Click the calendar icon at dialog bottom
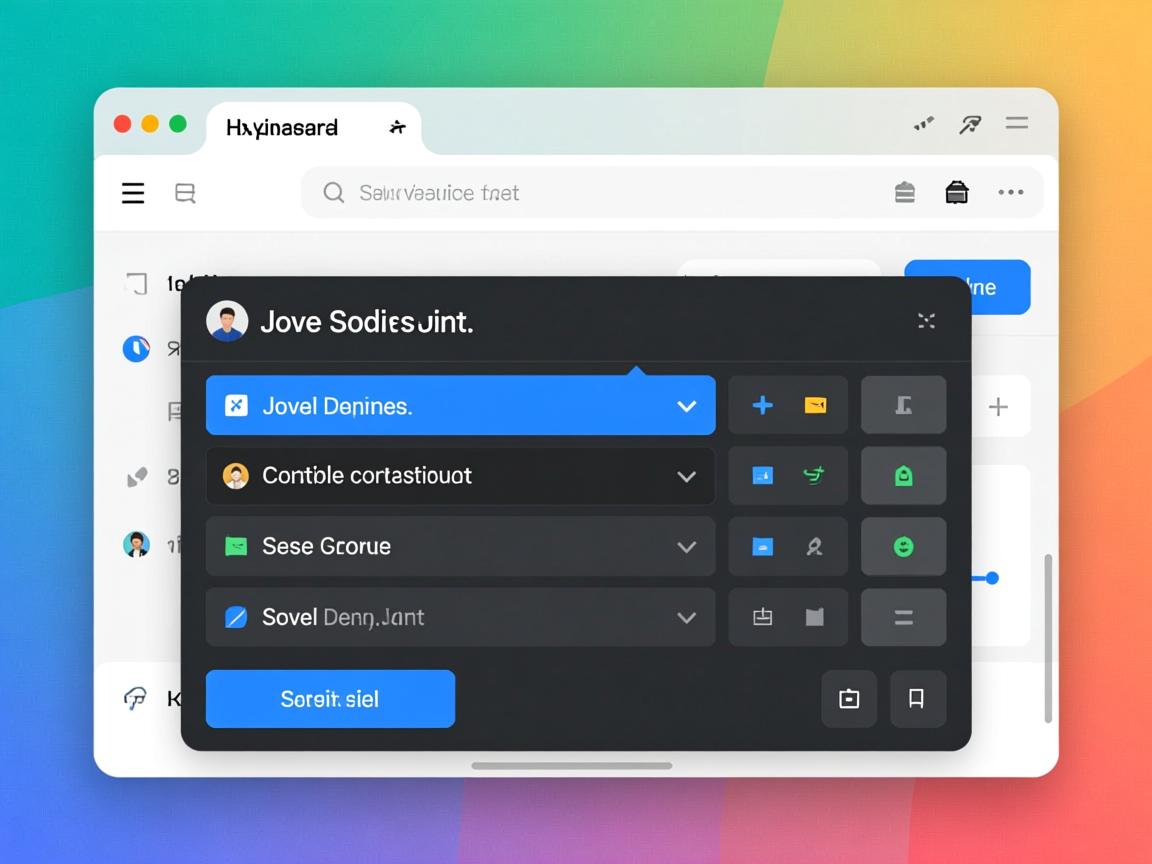 point(849,698)
